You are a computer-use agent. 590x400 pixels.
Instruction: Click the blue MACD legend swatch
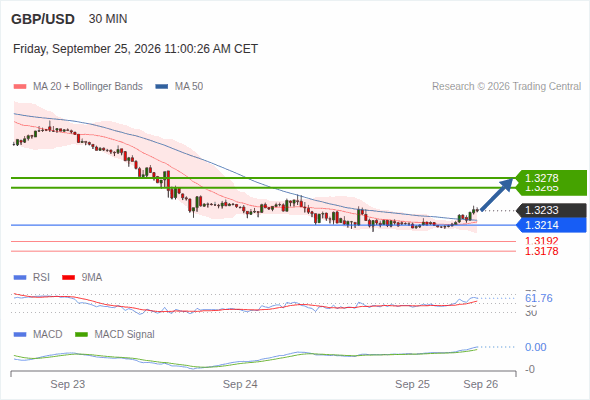(20, 335)
